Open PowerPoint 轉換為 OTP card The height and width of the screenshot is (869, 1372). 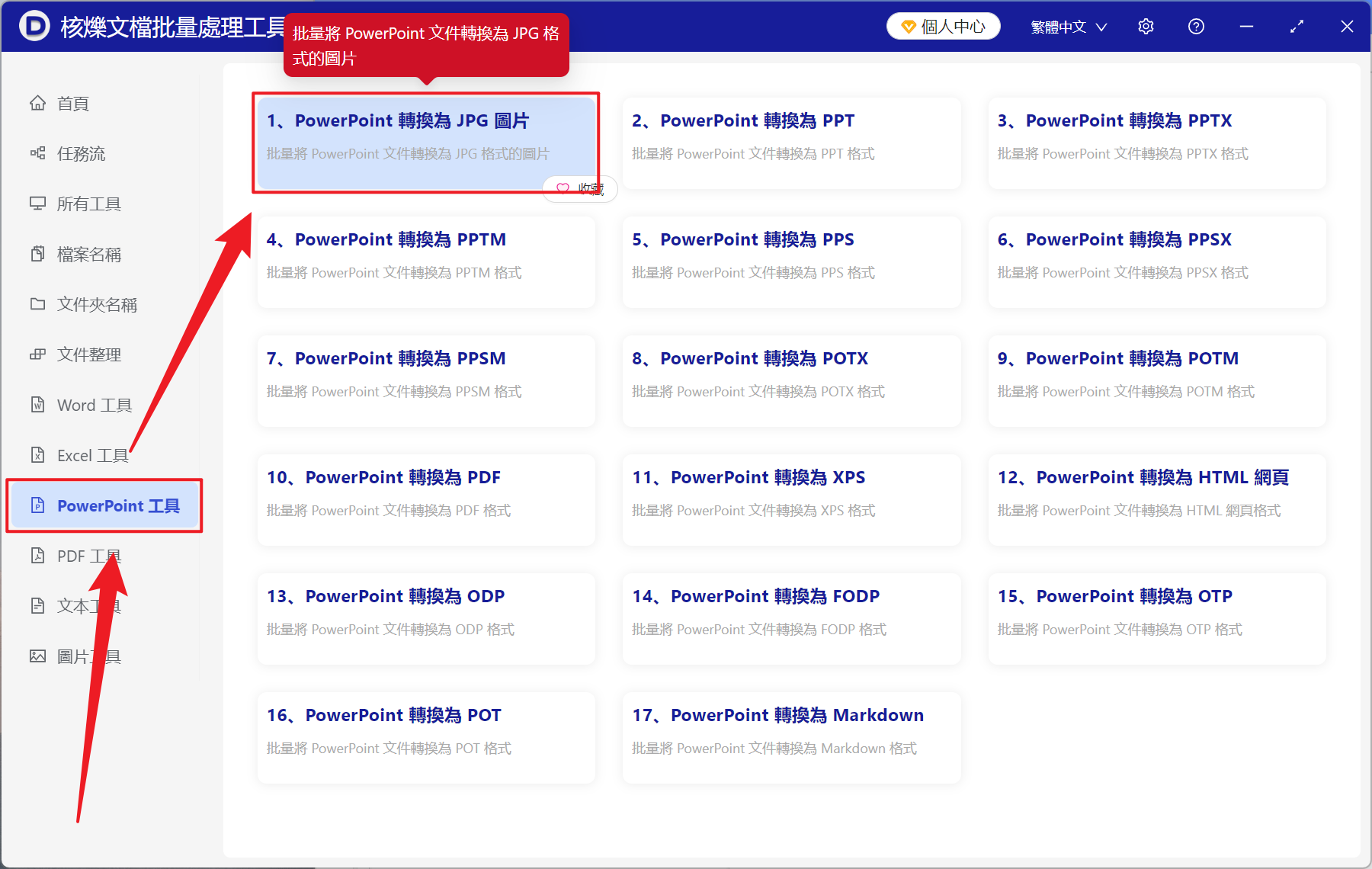pyautogui.click(x=1157, y=619)
